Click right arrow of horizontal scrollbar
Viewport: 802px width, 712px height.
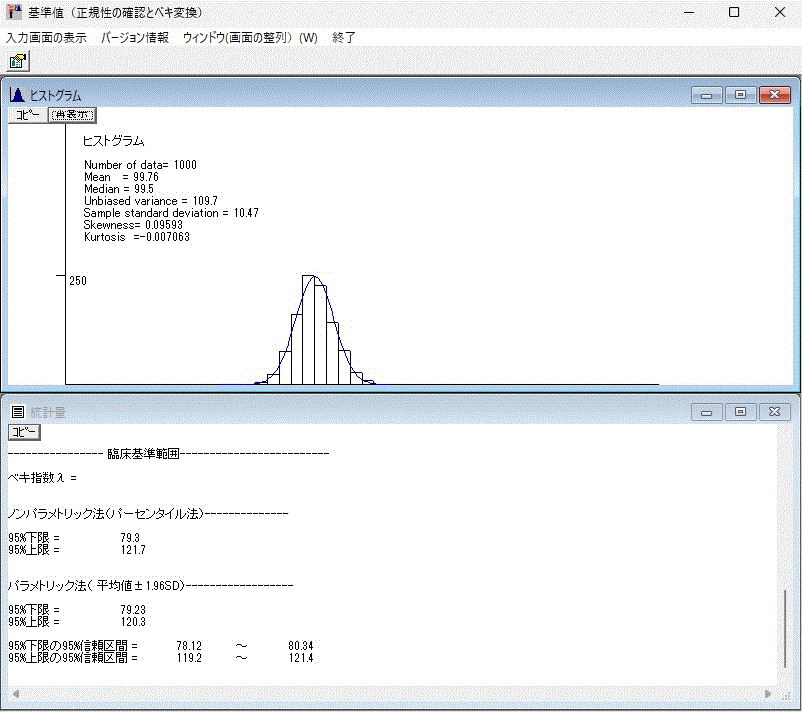768,694
